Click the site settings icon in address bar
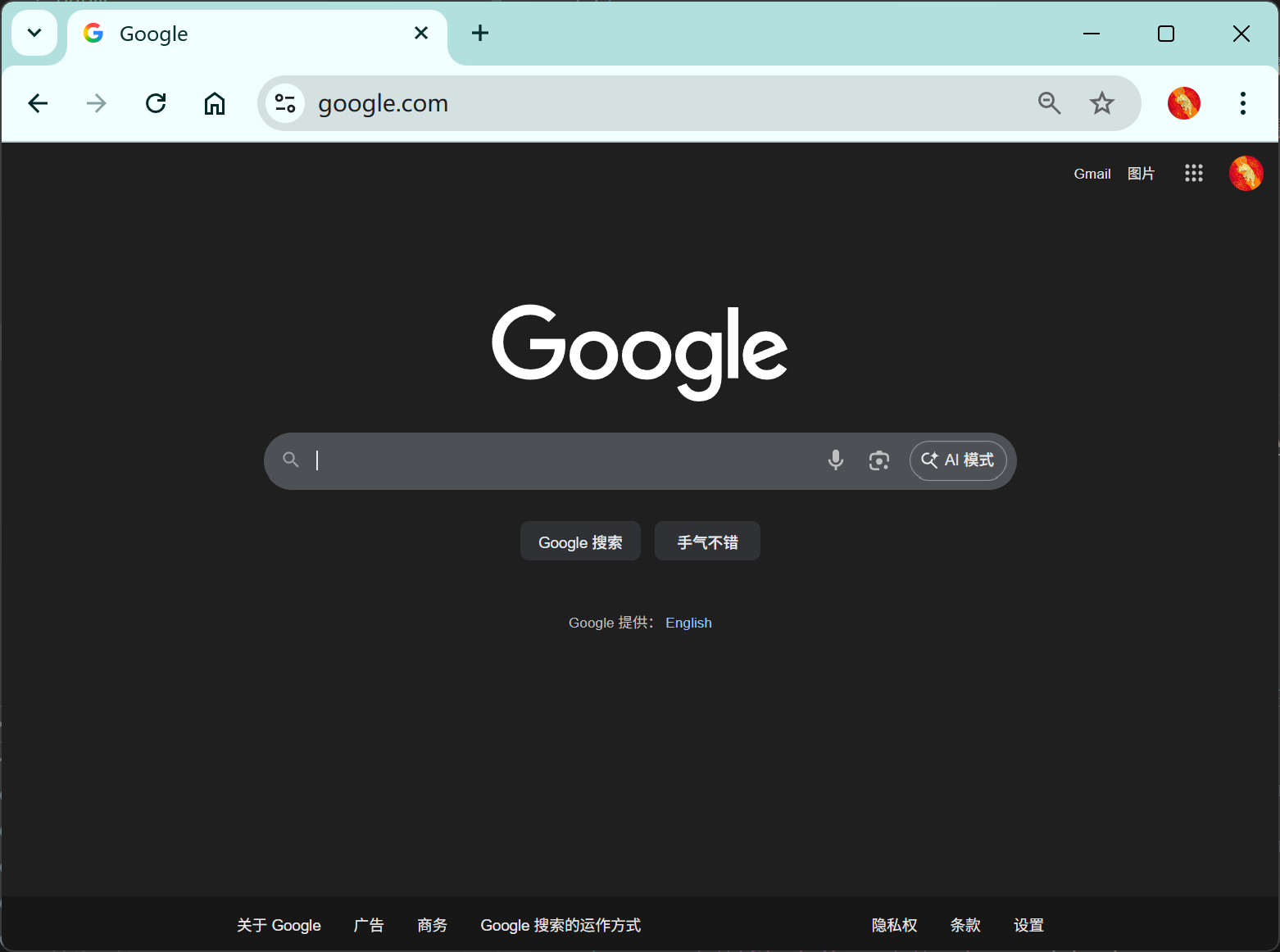Image resolution: width=1280 pixels, height=952 pixels. tap(285, 103)
